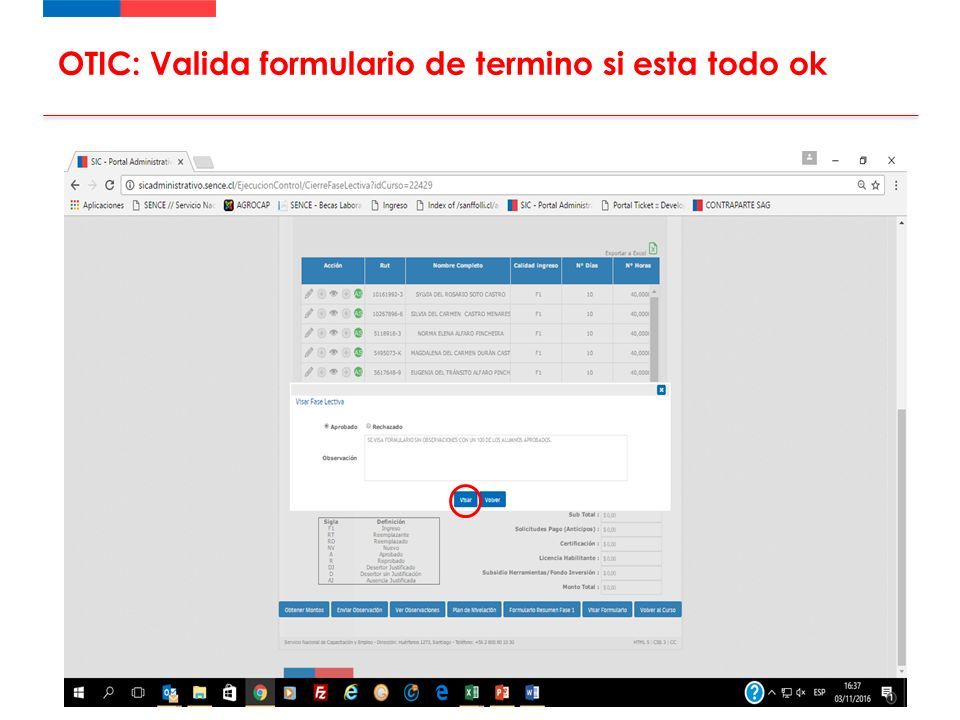
Task: Open the SENCE - Becas Laborales bookmark
Action: click(x=320, y=205)
